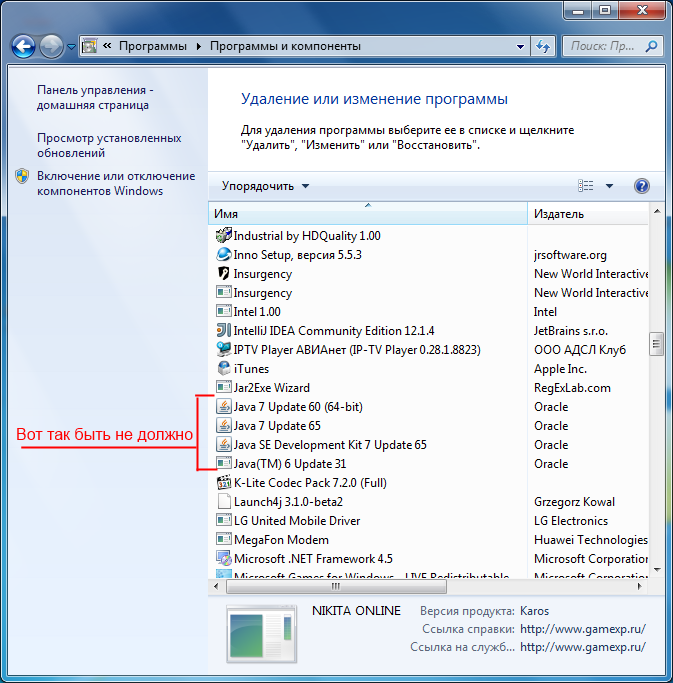Select the MegaFon Modem icon
This screenshot has height=683, width=673.
[223, 539]
